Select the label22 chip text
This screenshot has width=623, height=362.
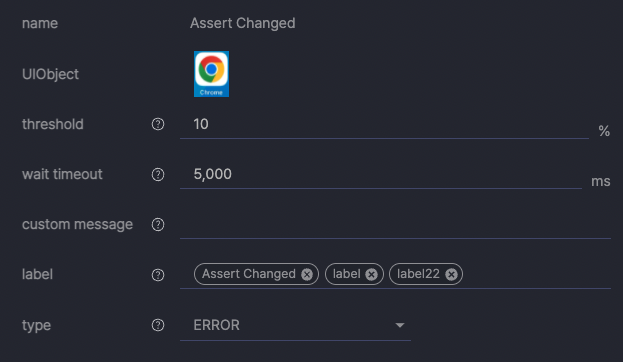click(418, 274)
